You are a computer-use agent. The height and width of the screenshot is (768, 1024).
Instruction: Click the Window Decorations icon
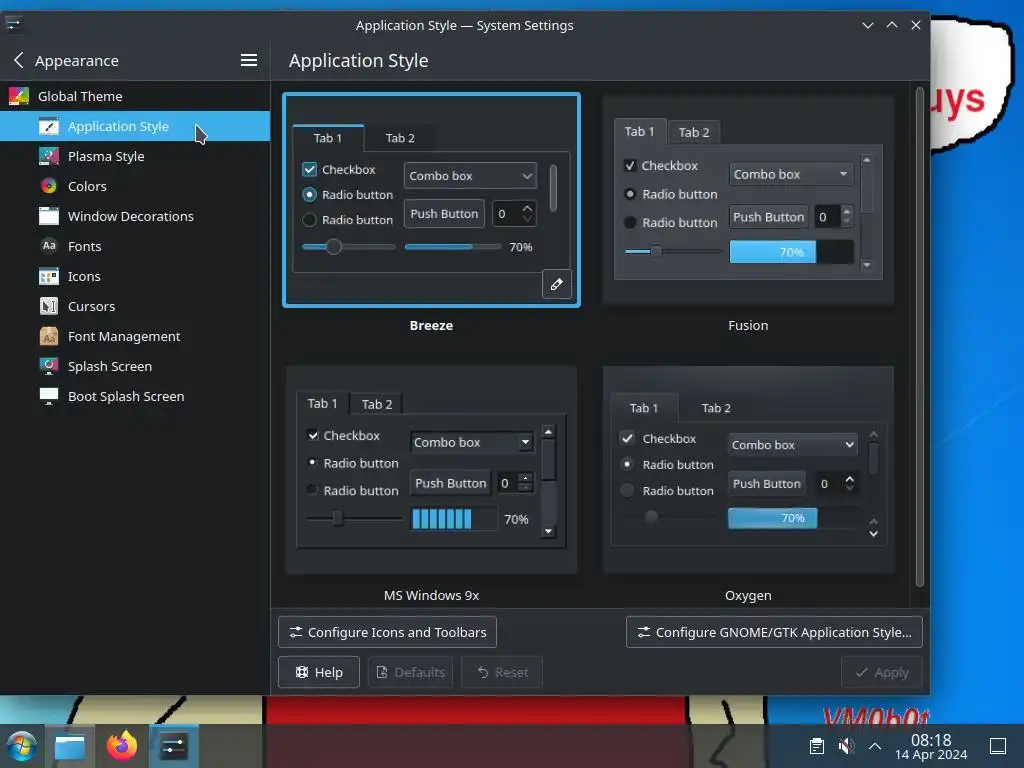coord(49,216)
